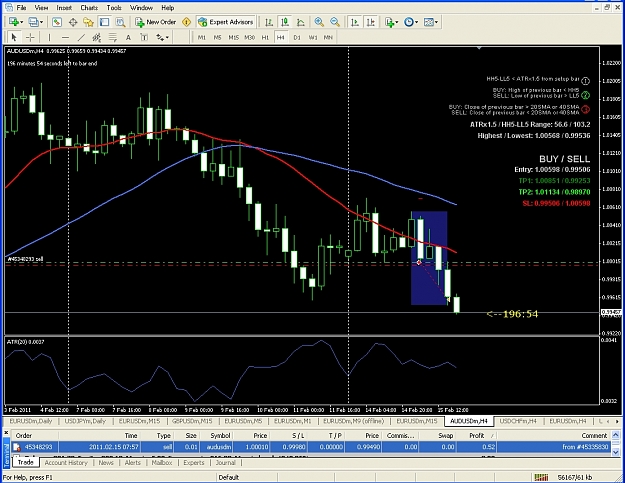Switch timeframe to MN
This screenshot has width=625, height=483.
(x=328, y=37)
